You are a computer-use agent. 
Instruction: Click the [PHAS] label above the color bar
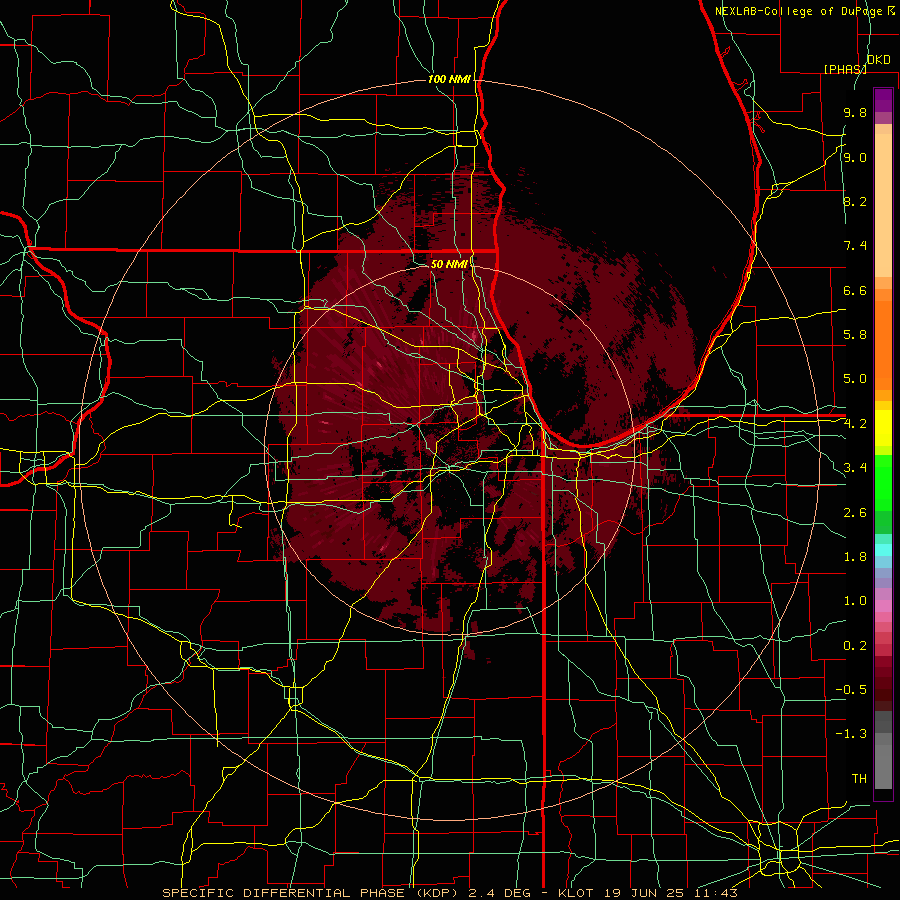845,69
